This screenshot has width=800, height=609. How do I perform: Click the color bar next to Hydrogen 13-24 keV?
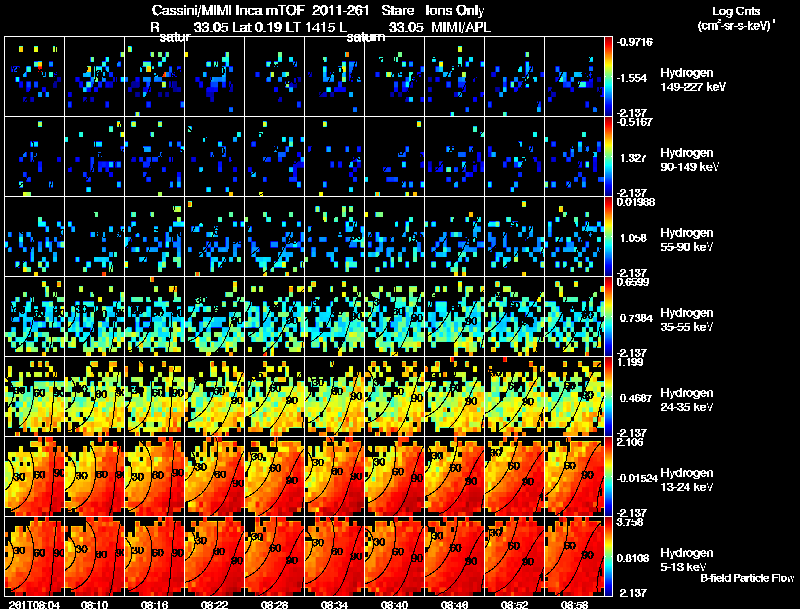coord(610,476)
